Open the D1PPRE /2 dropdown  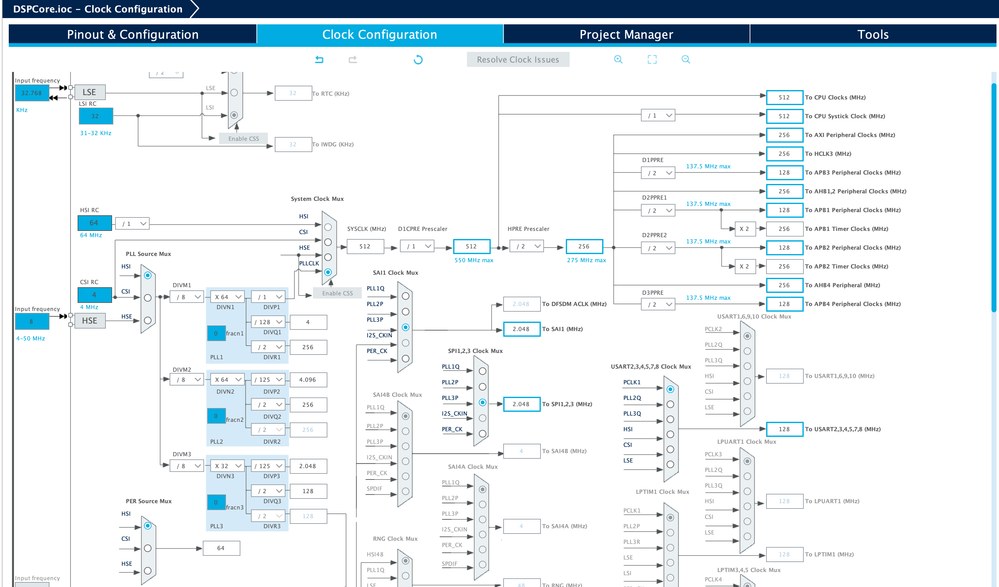coord(658,173)
